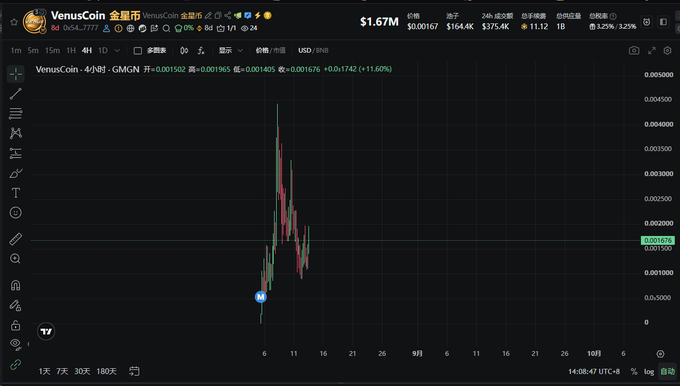Edit token name with pencil icon
Screen dimensions: 680x386
click(x=209, y=16)
